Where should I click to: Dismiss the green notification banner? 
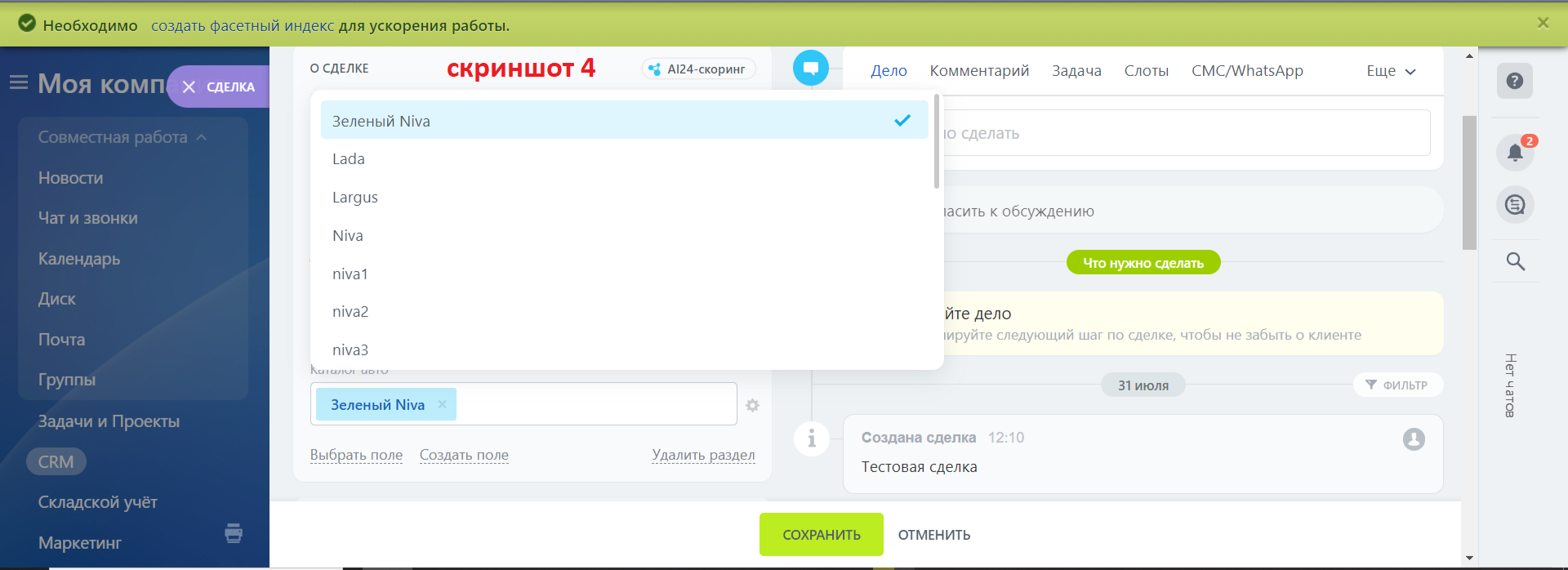1543,23
